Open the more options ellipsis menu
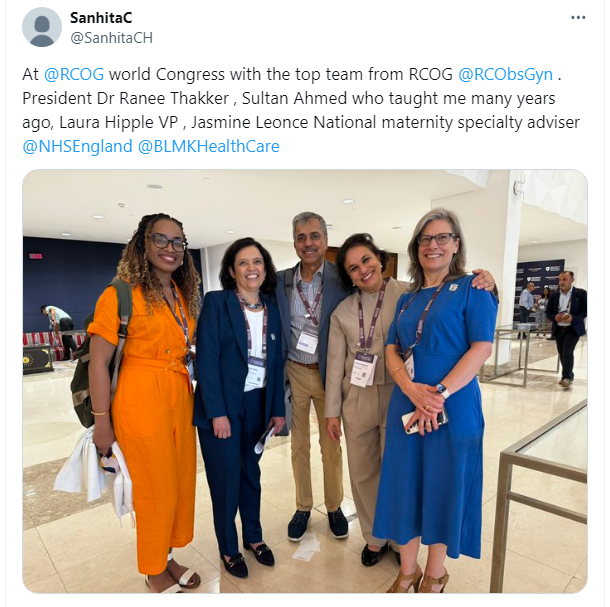 [x=578, y=18]
